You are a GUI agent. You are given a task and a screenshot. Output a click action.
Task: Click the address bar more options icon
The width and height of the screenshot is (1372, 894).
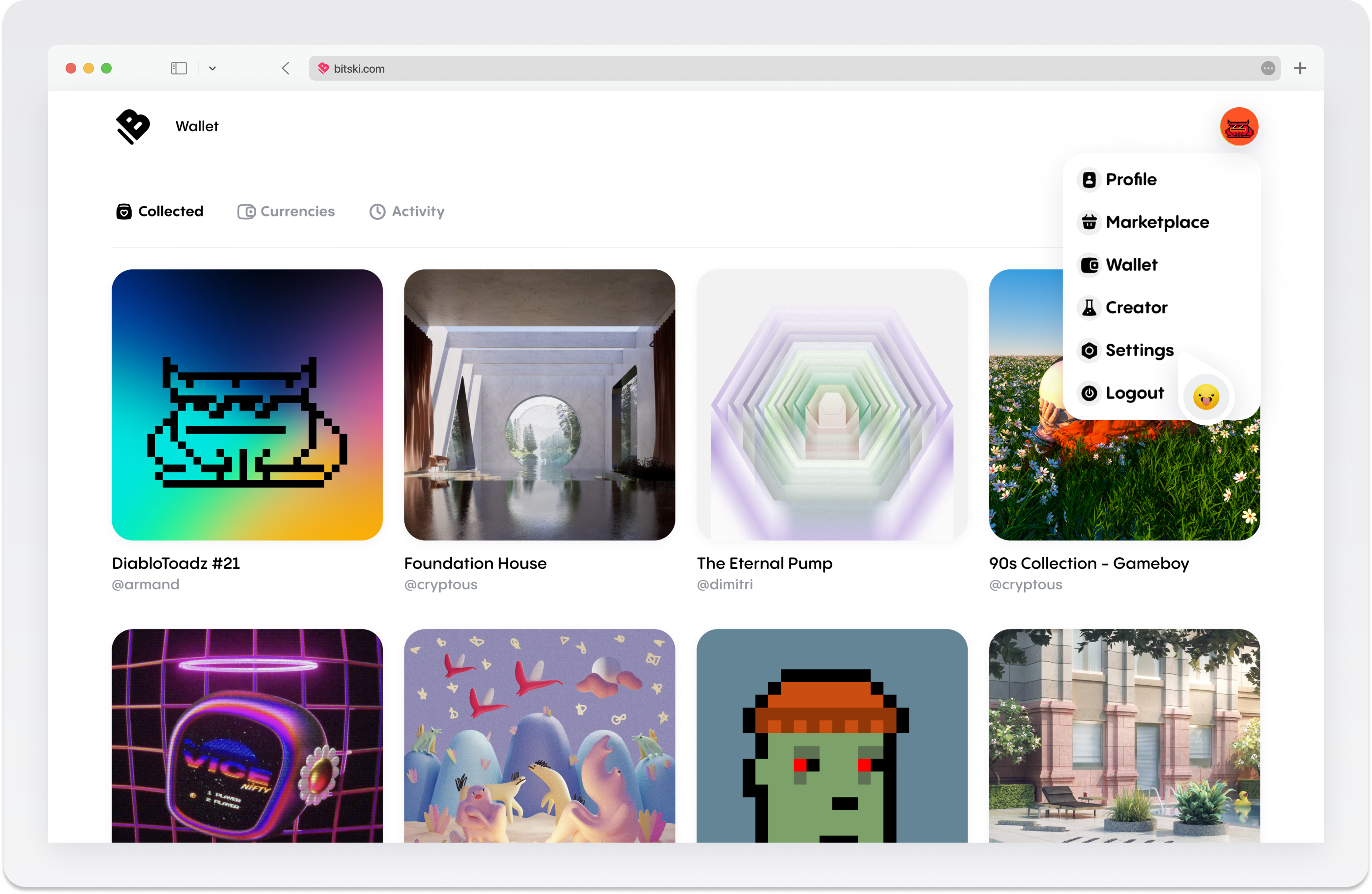(1268, 69)
